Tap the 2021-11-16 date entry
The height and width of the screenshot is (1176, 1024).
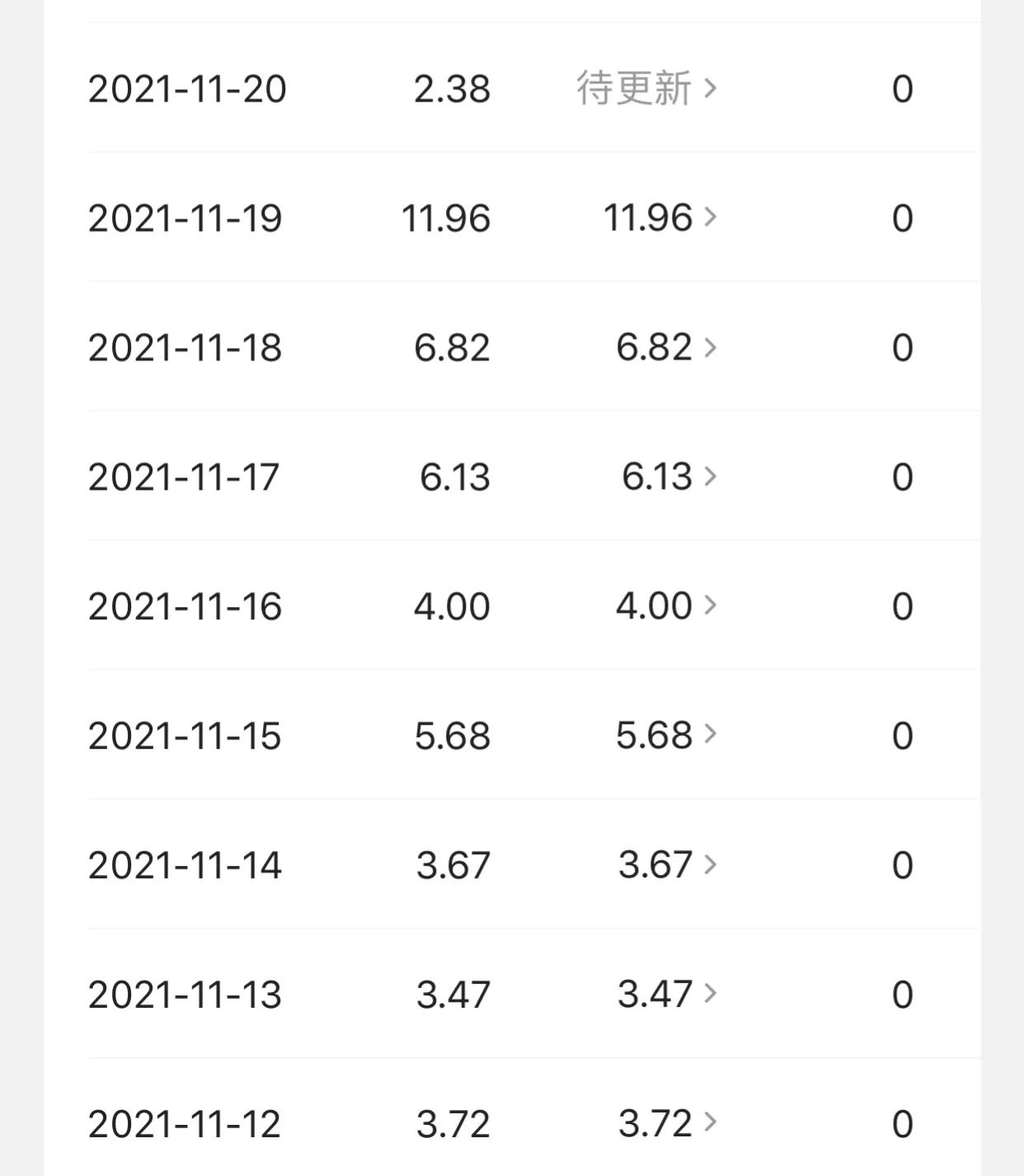click(x=185, y=606)
